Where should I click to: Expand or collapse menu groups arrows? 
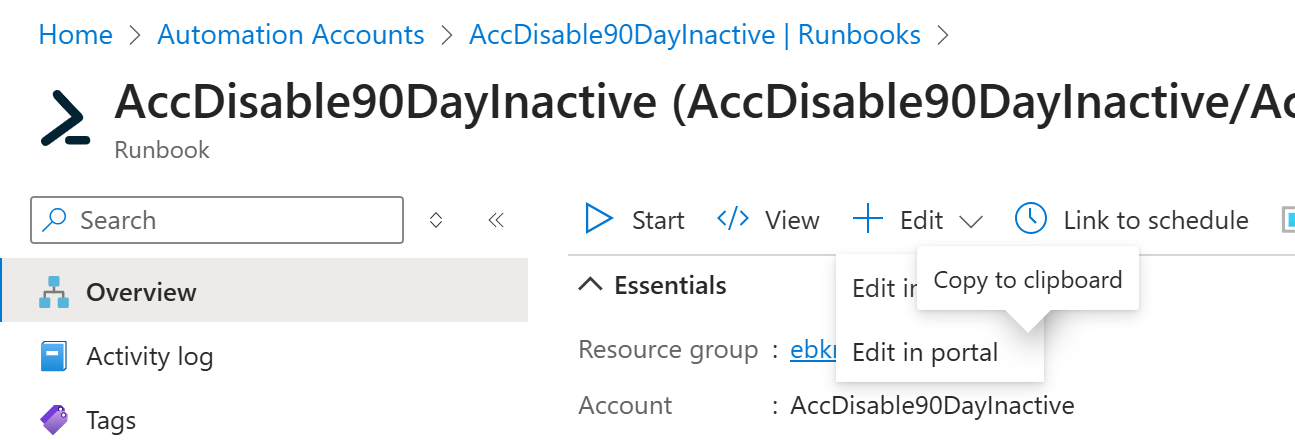(x=436, y=220)
